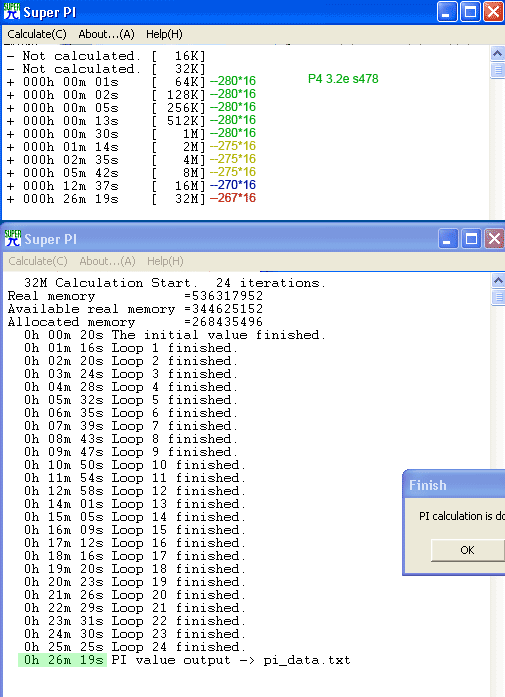The image size is (505, 697).
Task: Minimize the top Super PI window
Action: [446, 12]
